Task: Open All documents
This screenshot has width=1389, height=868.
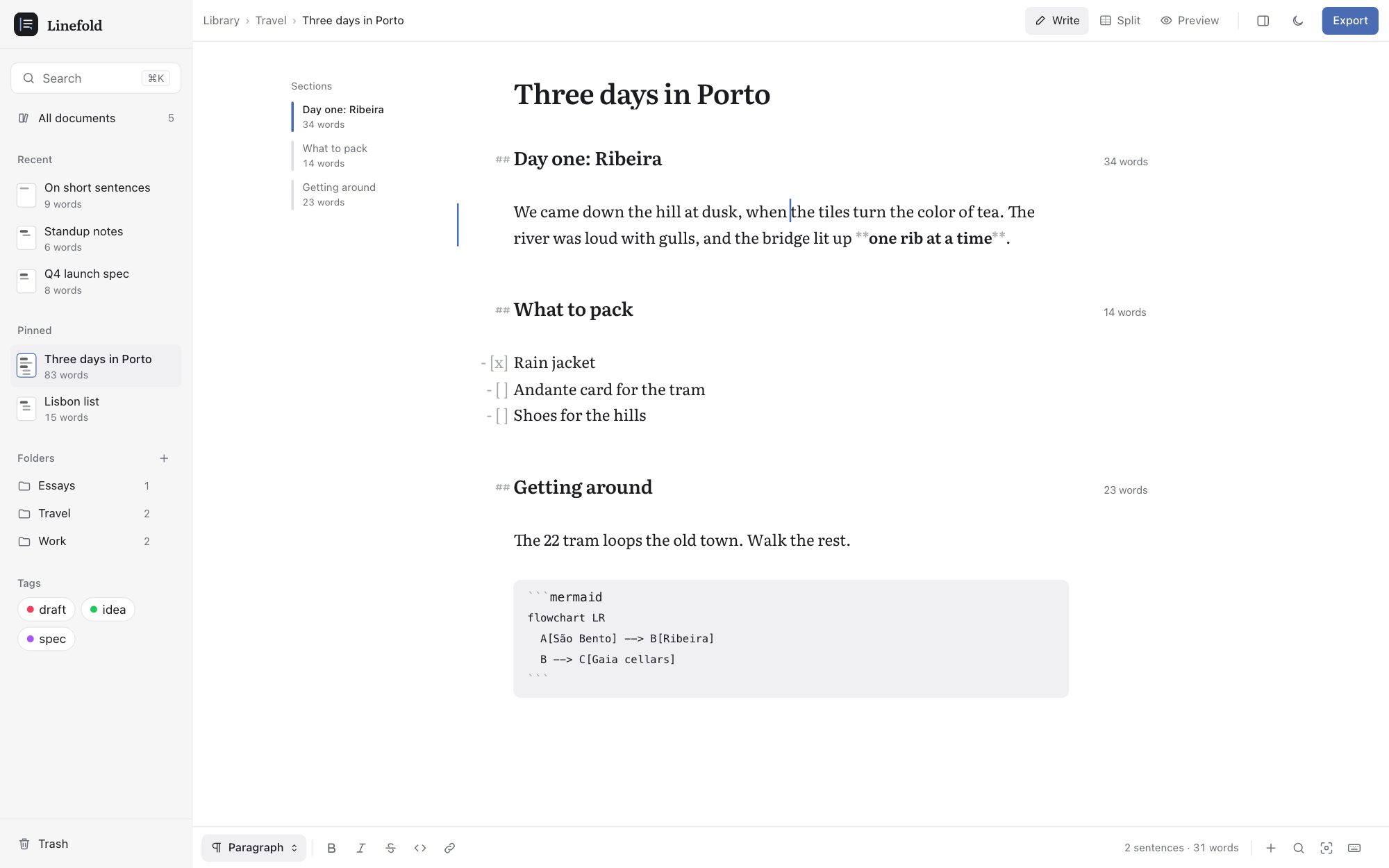Action: tap(96, 118)
